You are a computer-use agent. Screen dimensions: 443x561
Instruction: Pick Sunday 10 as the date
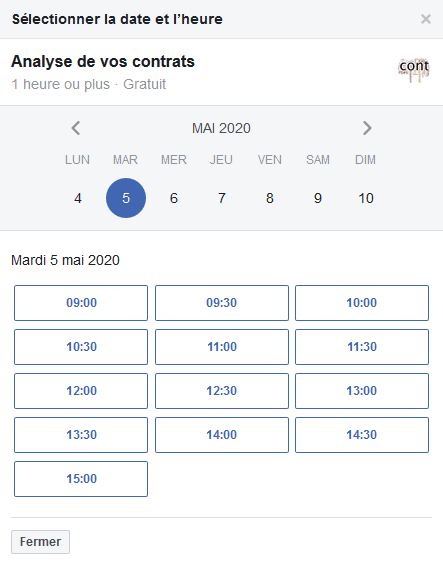[x=366, y=198]
